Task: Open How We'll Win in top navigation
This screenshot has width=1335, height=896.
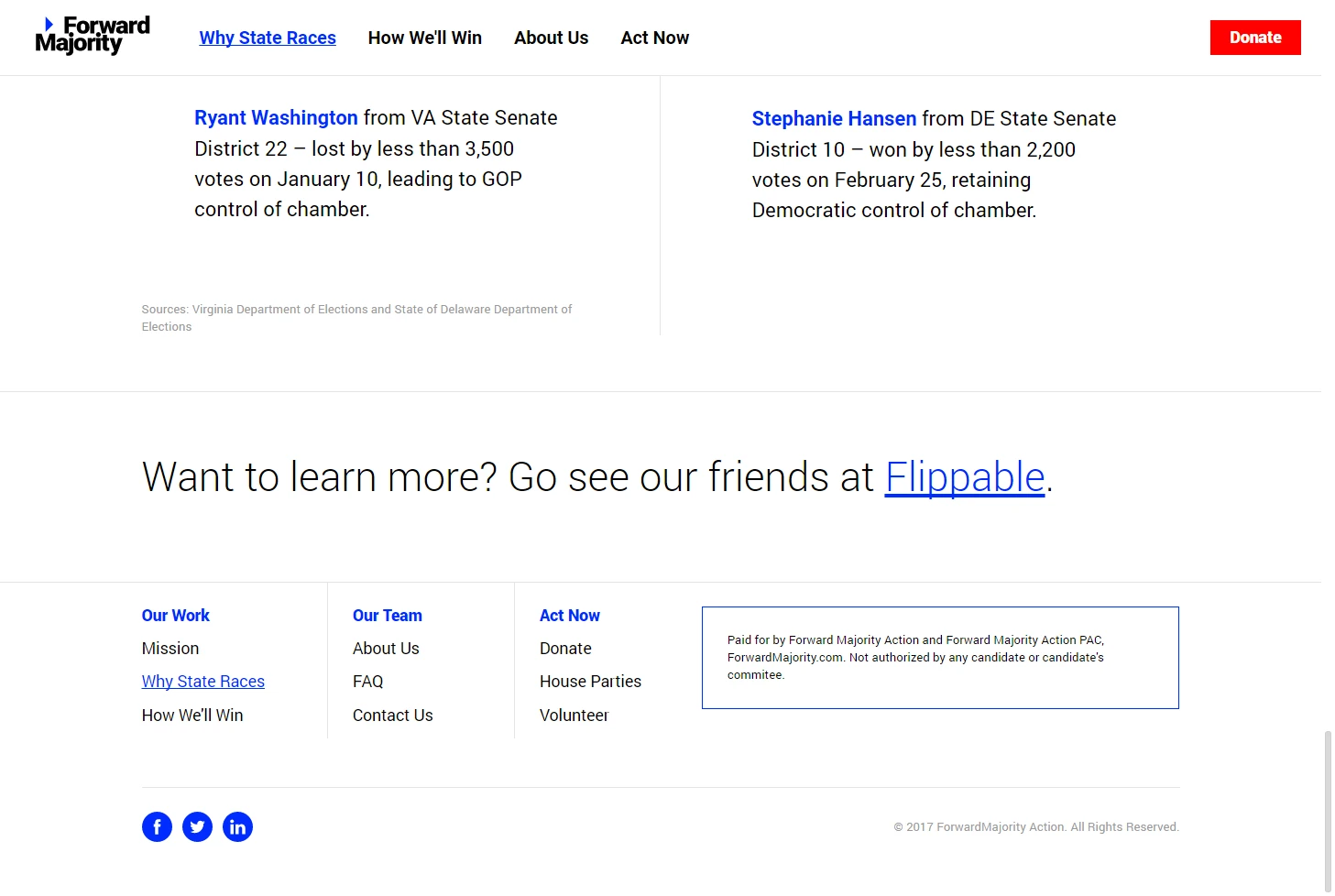Action: pyautogui.click(x=425, y=38)
